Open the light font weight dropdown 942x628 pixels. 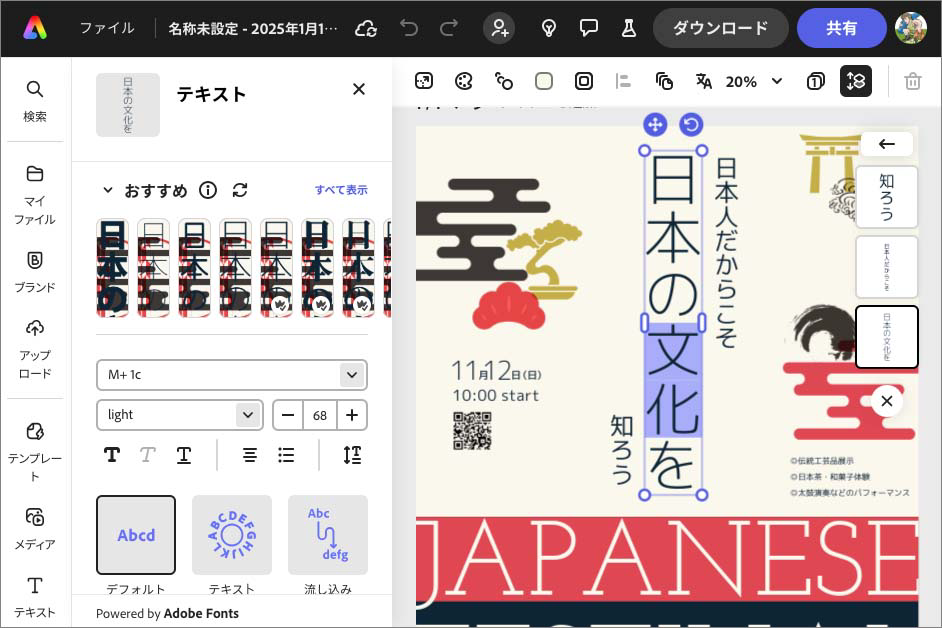[x=179, y=414]
